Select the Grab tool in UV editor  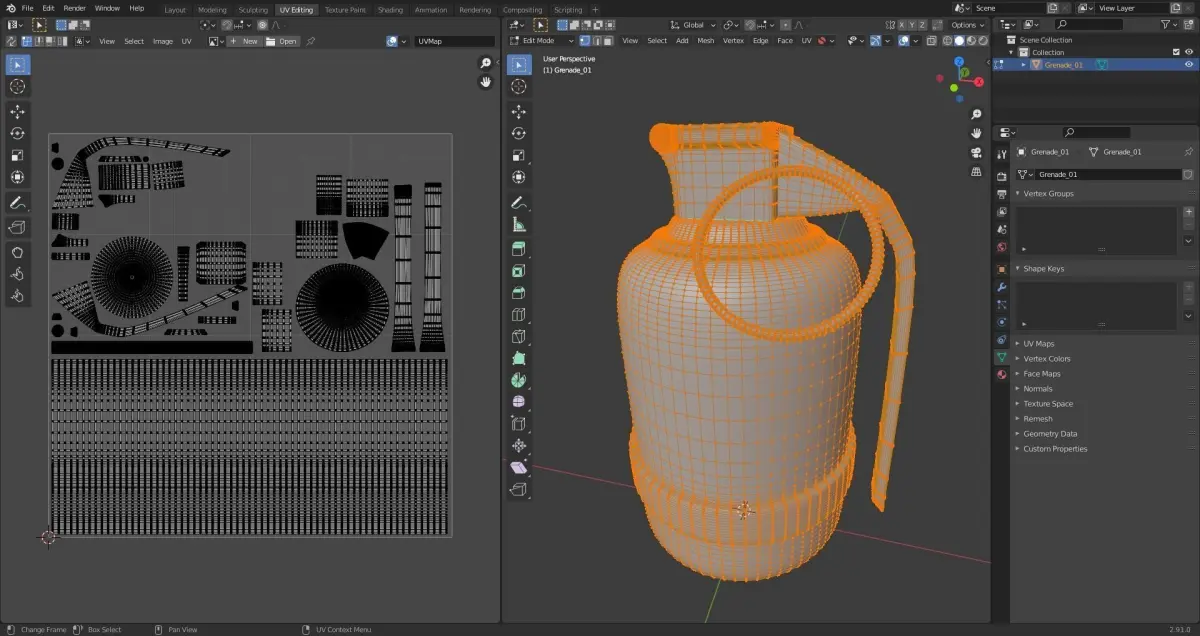(17, 252)
